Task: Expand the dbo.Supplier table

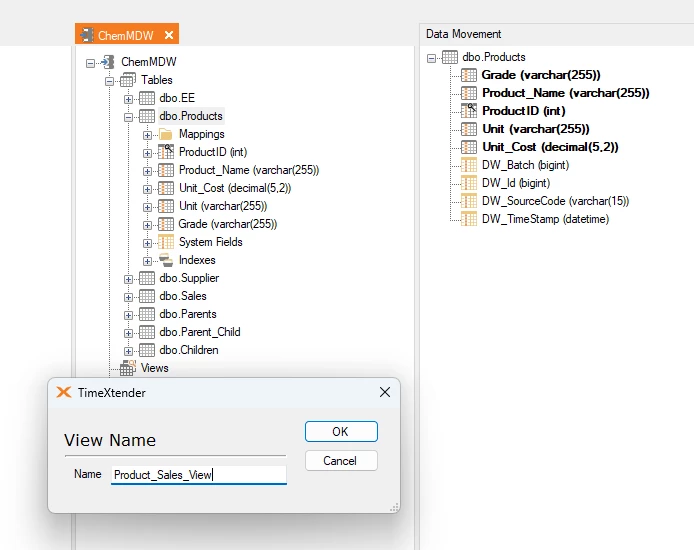Action: (x=128, y=279)
